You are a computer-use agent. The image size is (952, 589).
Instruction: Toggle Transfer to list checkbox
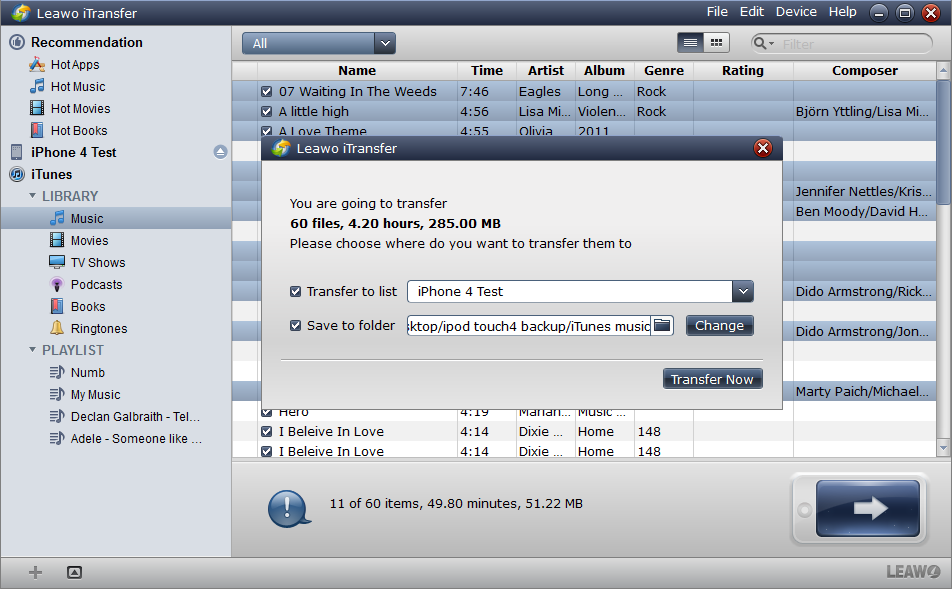point(296,291)
